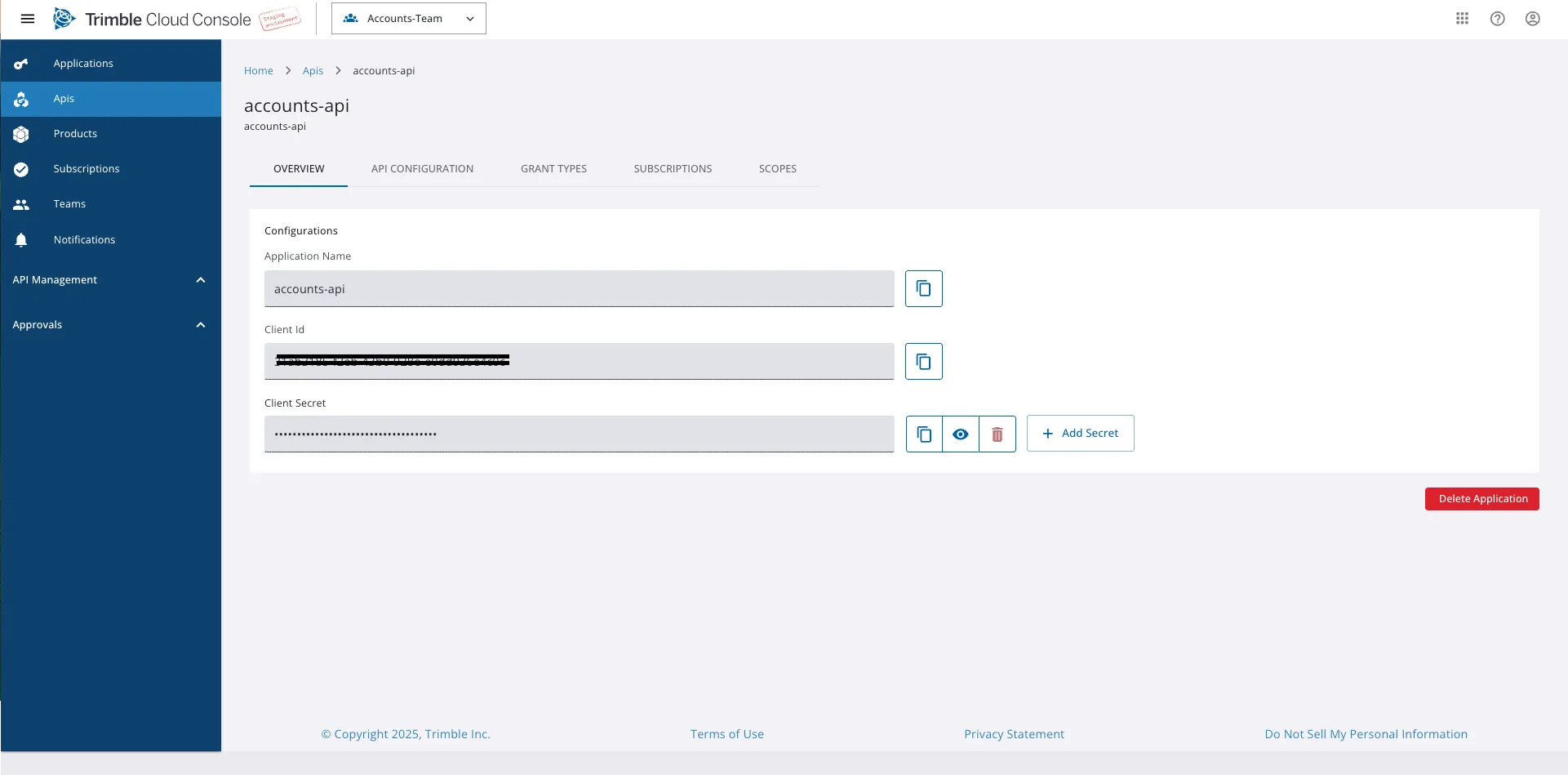Copy the Client Secret value
The height and width of the screenshot is (775, 1568).
pos(924,434)
